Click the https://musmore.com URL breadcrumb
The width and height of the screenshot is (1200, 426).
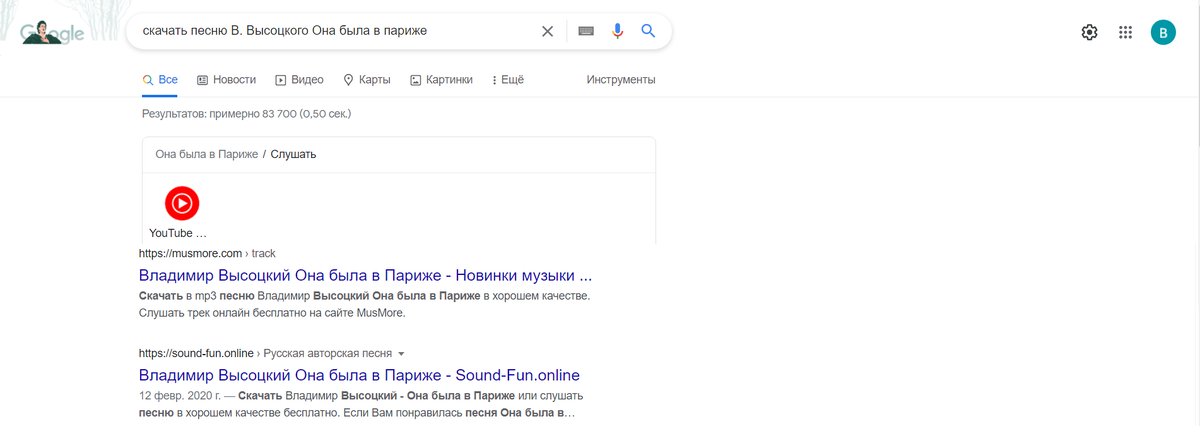(x=191, y=253)
